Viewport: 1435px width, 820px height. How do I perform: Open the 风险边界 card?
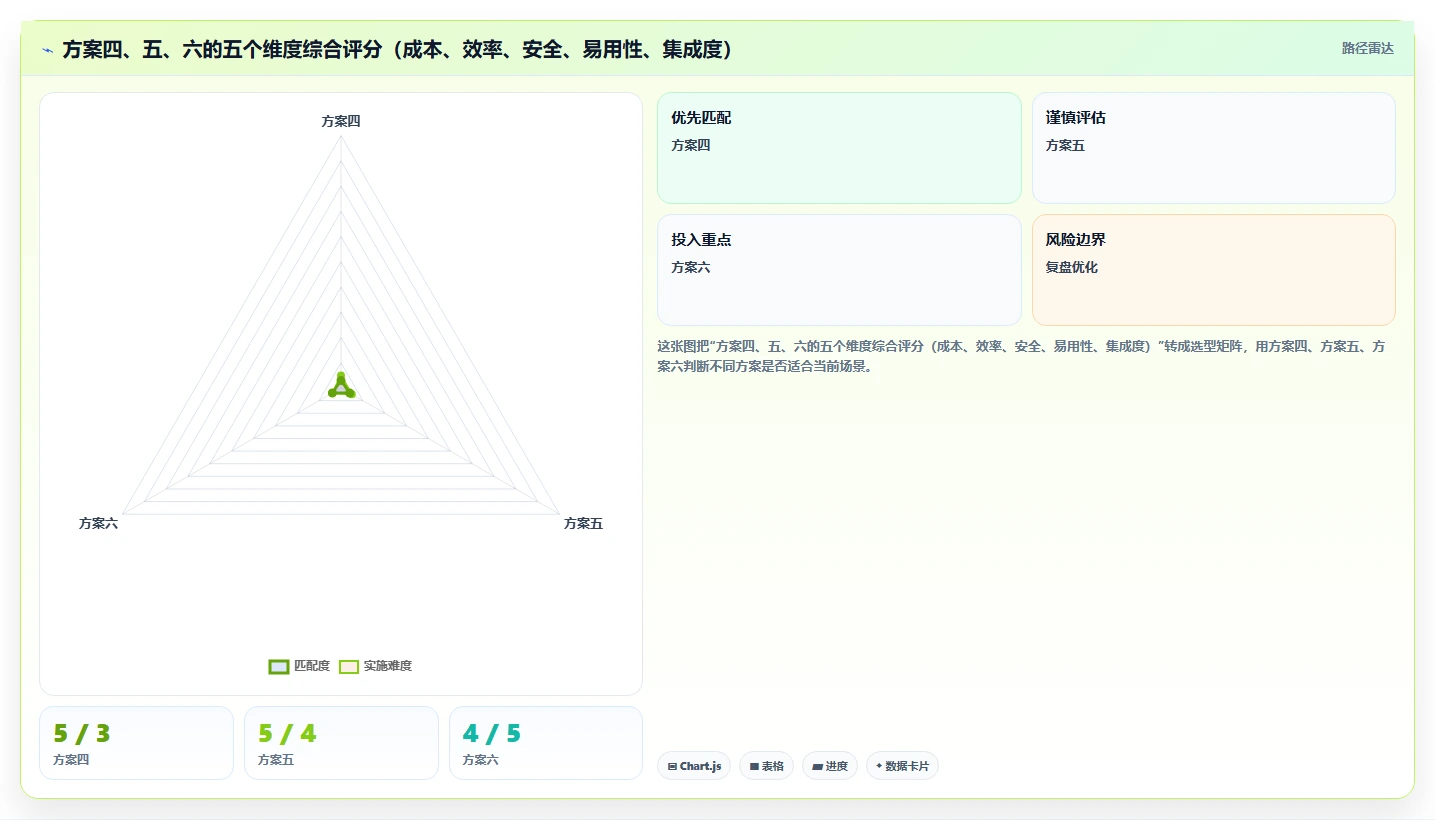[x=1213, y=270]
